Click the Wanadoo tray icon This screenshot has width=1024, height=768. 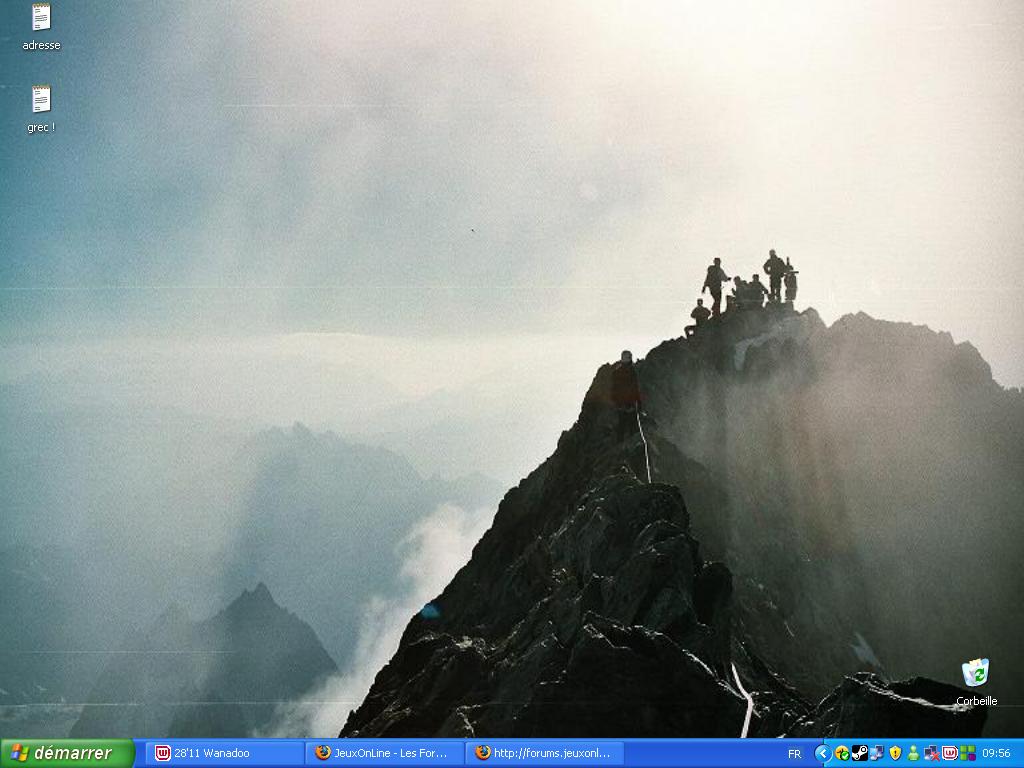click(950, 754)
